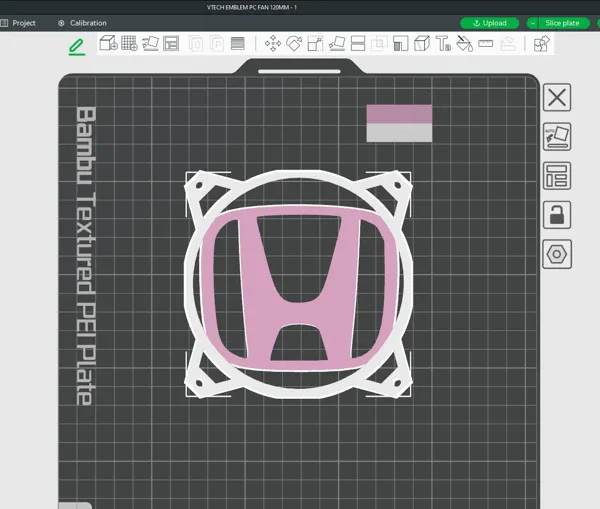Select the Cut tool

point(358,43)
